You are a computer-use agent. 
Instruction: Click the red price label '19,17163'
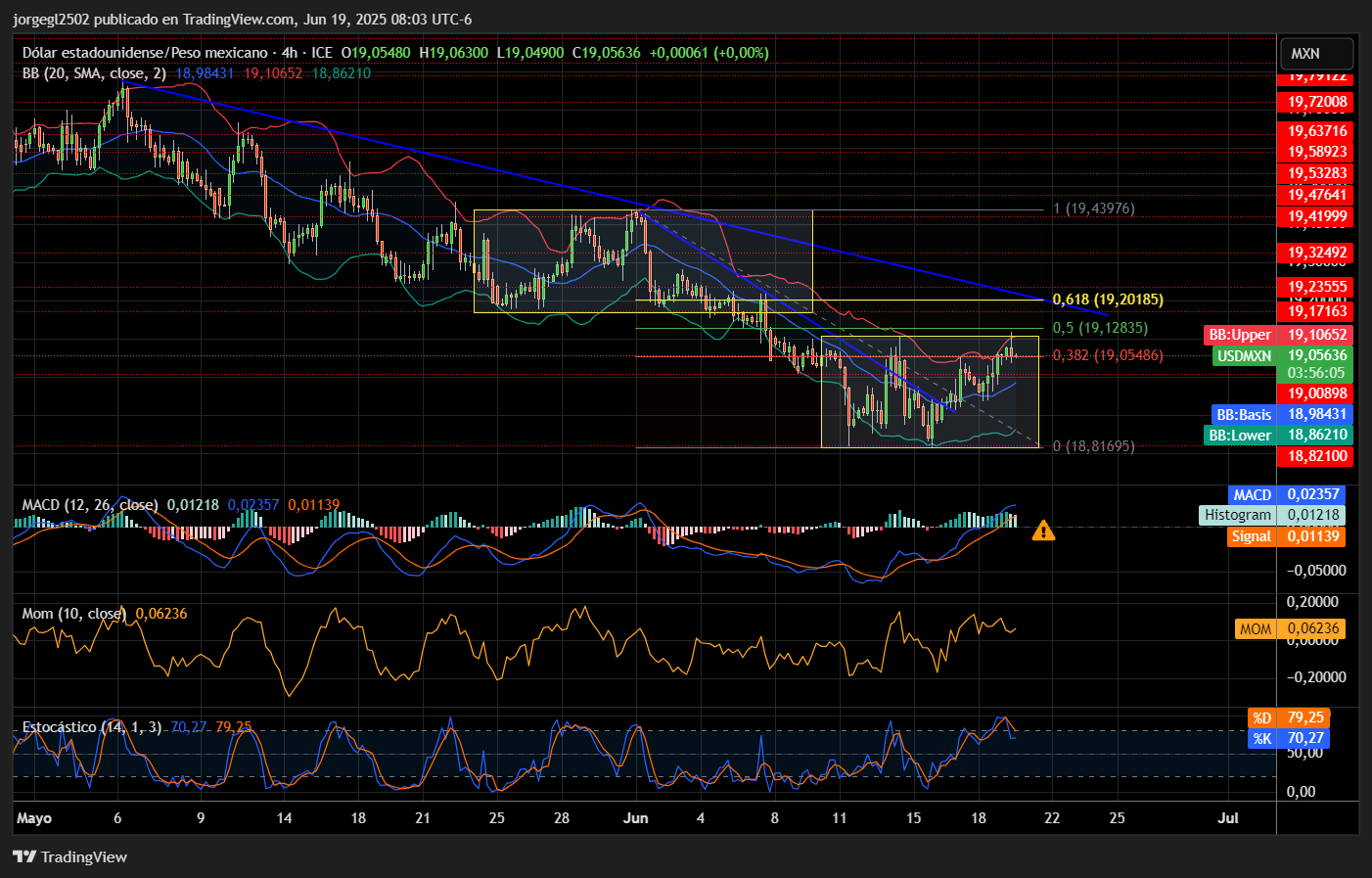click(1316, 311)
